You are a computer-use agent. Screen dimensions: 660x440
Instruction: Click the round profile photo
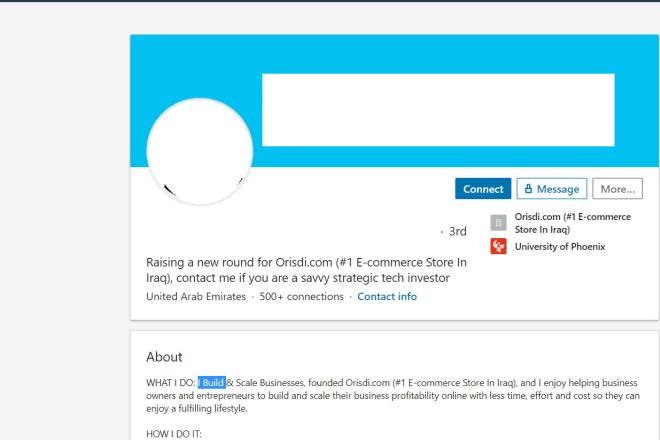pyautogui.click(x=200, y=152)
